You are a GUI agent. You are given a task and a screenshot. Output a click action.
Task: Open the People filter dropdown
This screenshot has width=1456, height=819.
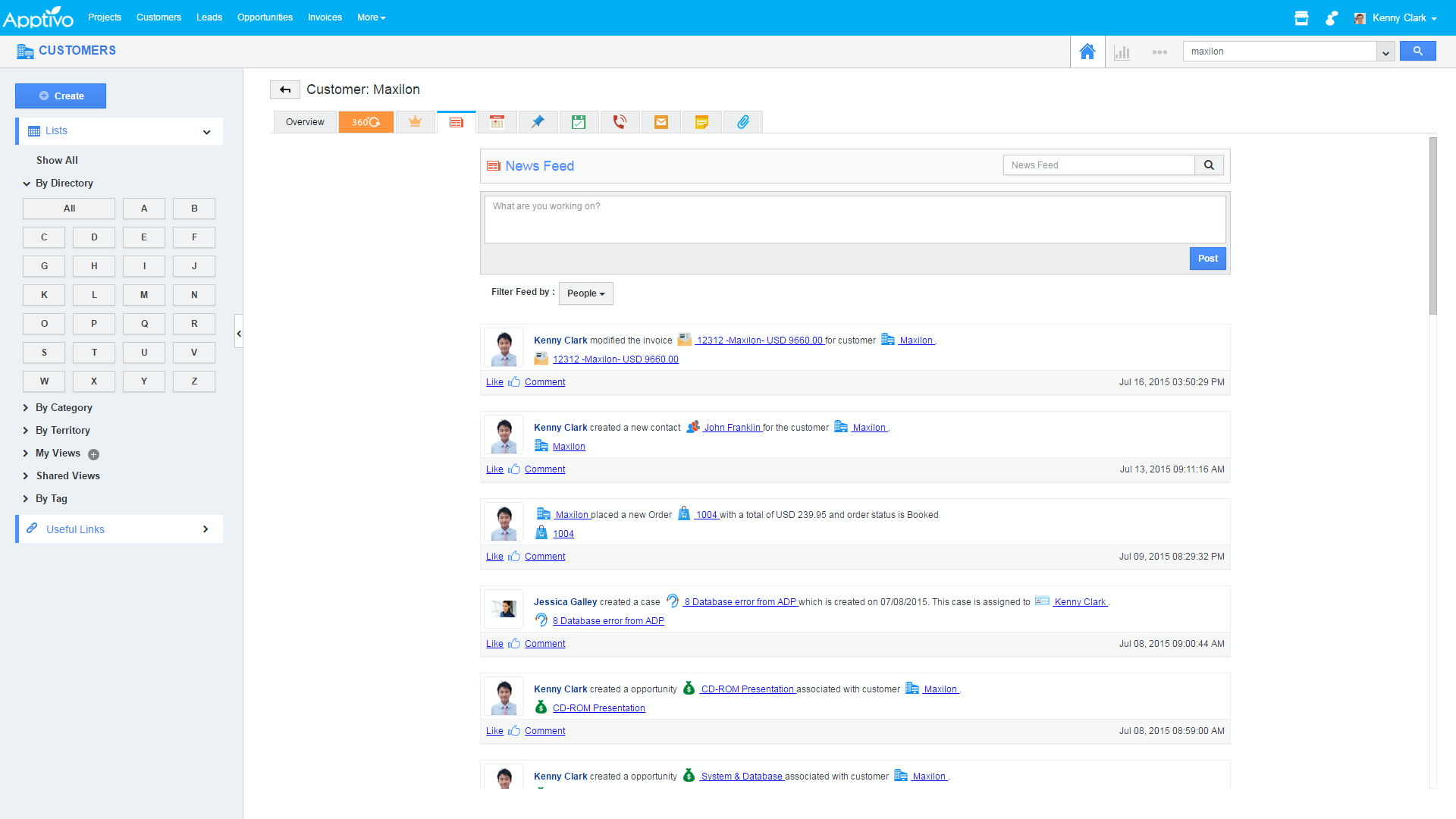click(585, 293)
